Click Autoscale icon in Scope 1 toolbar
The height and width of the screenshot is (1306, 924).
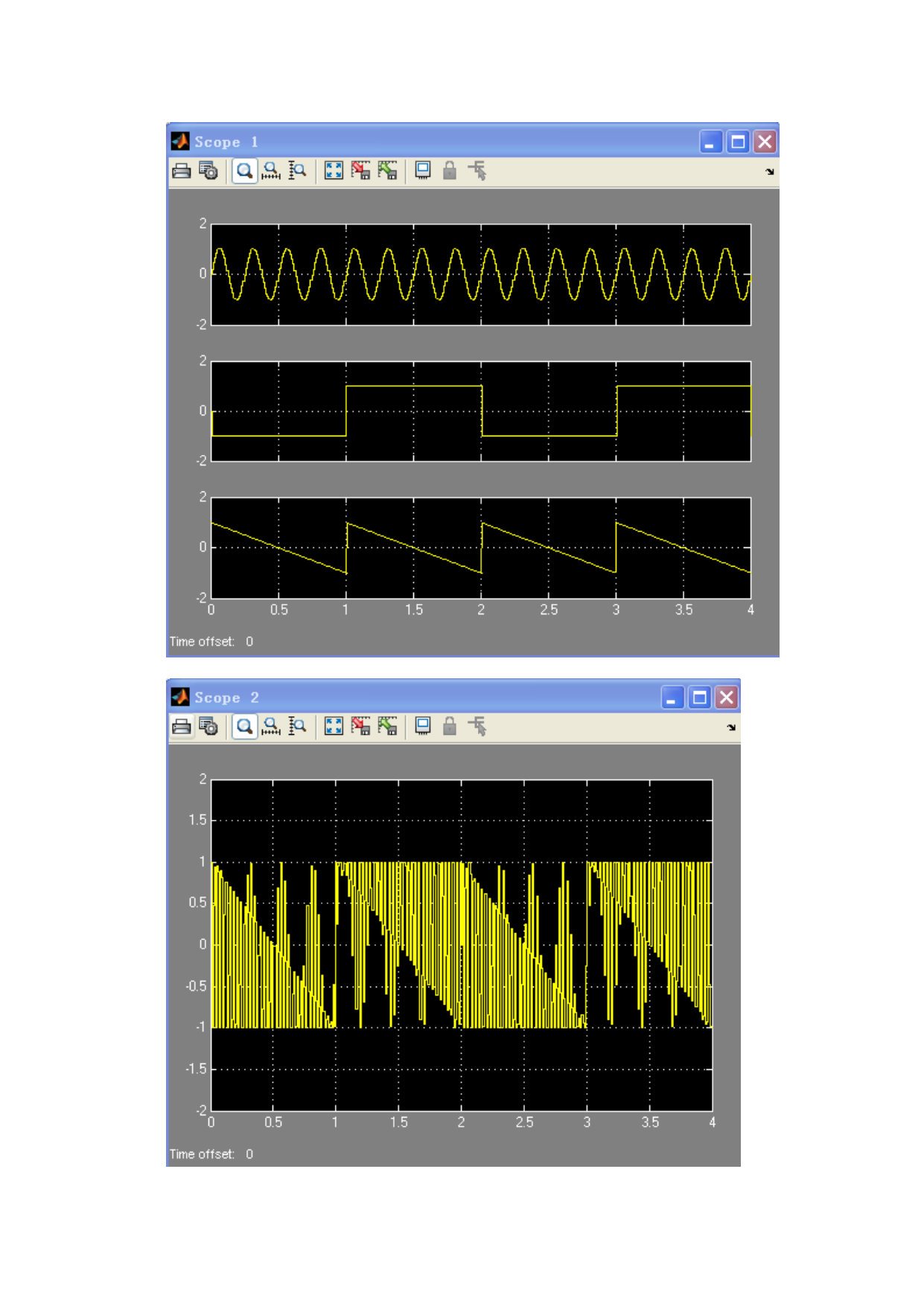(334, 171)
